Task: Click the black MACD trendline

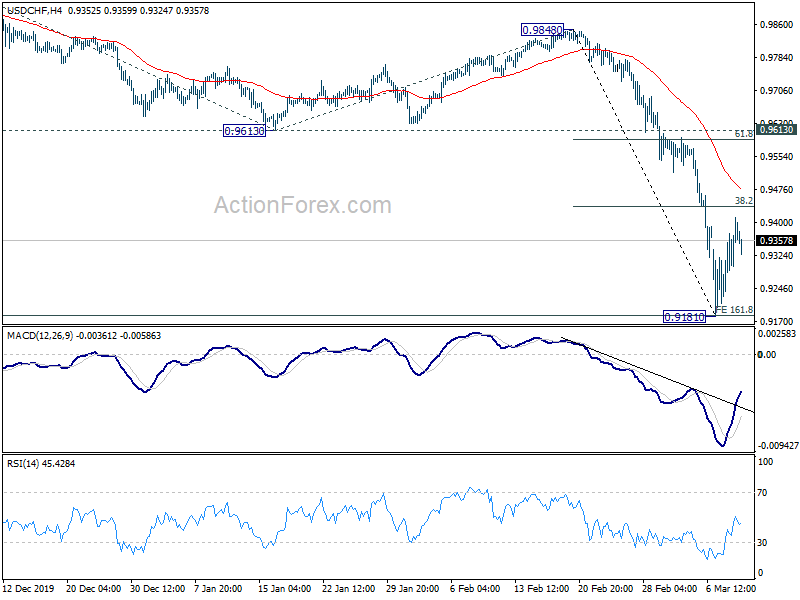Action: (658, 375)
